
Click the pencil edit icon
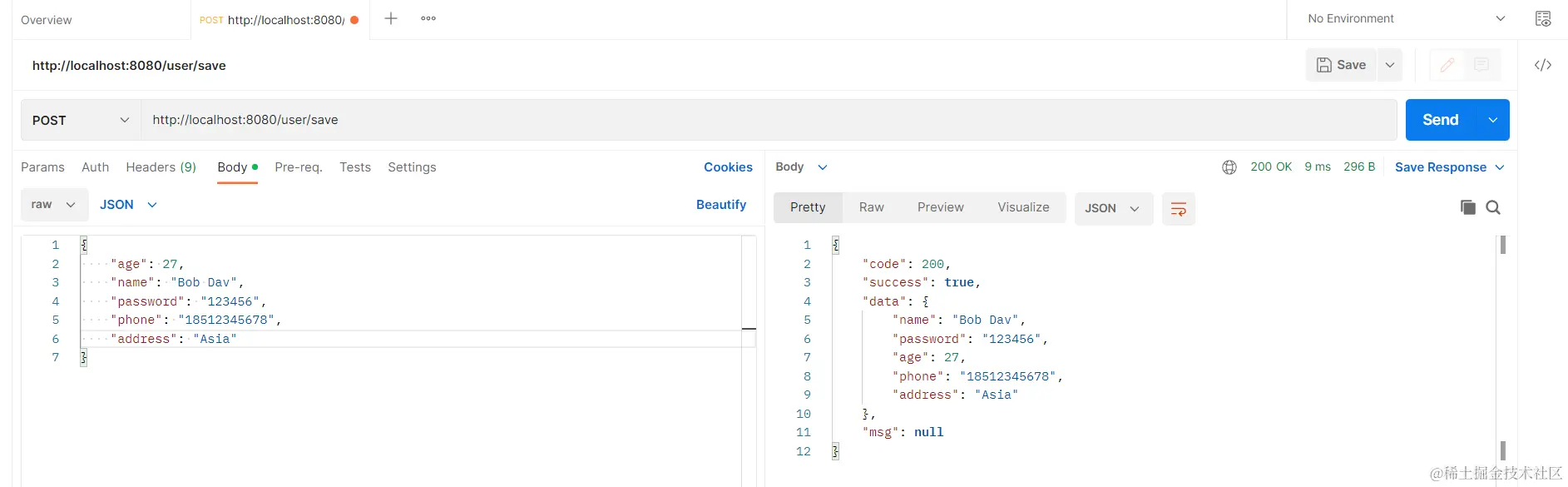point(1447,65)
